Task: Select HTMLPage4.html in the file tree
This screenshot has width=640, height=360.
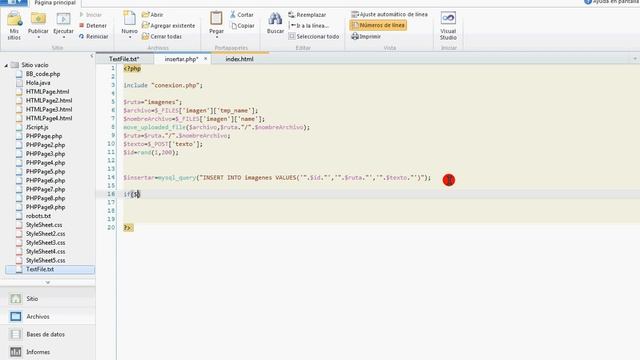Action: coord(49,118)
